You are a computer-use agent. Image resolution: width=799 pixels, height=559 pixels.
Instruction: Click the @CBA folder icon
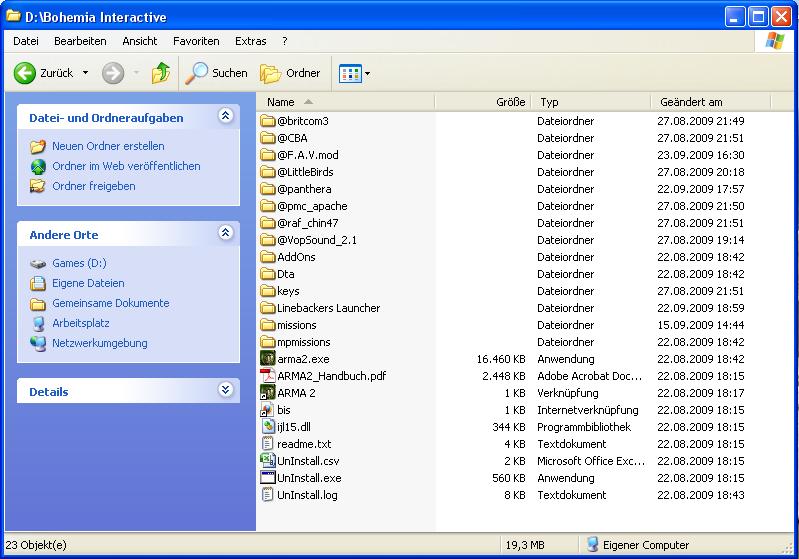click(268, 138)
